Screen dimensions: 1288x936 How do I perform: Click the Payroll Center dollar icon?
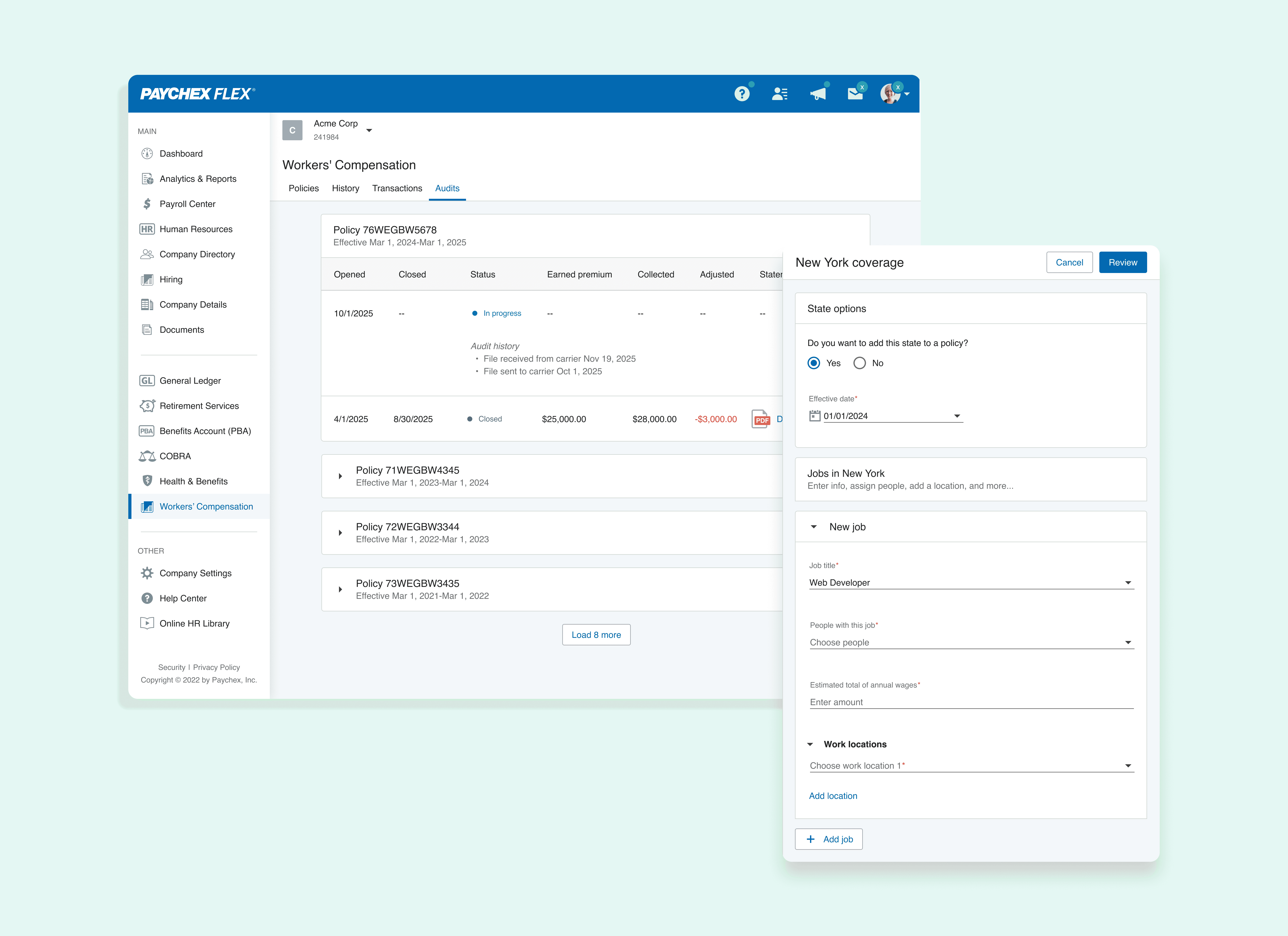pyautogui.click(x=147, y=204)
